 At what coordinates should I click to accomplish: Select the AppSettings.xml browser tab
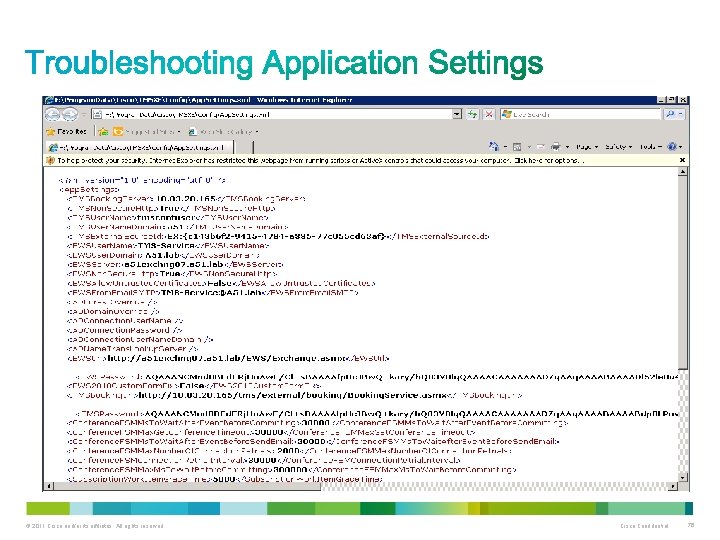pos(140,147)
